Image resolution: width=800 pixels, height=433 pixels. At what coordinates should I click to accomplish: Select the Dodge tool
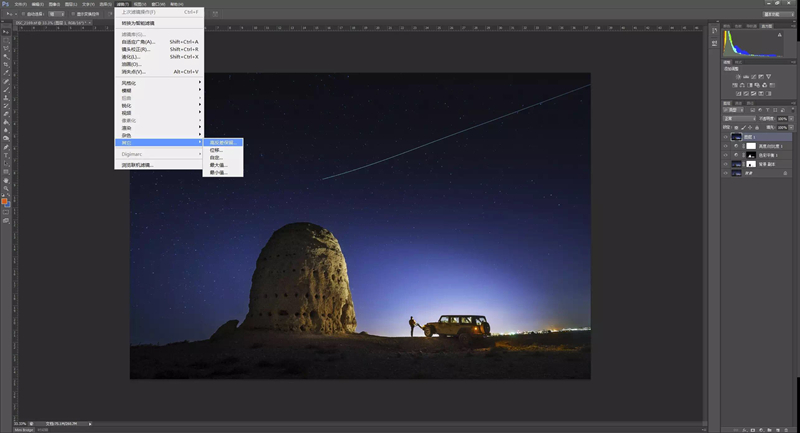coord(6,139)
